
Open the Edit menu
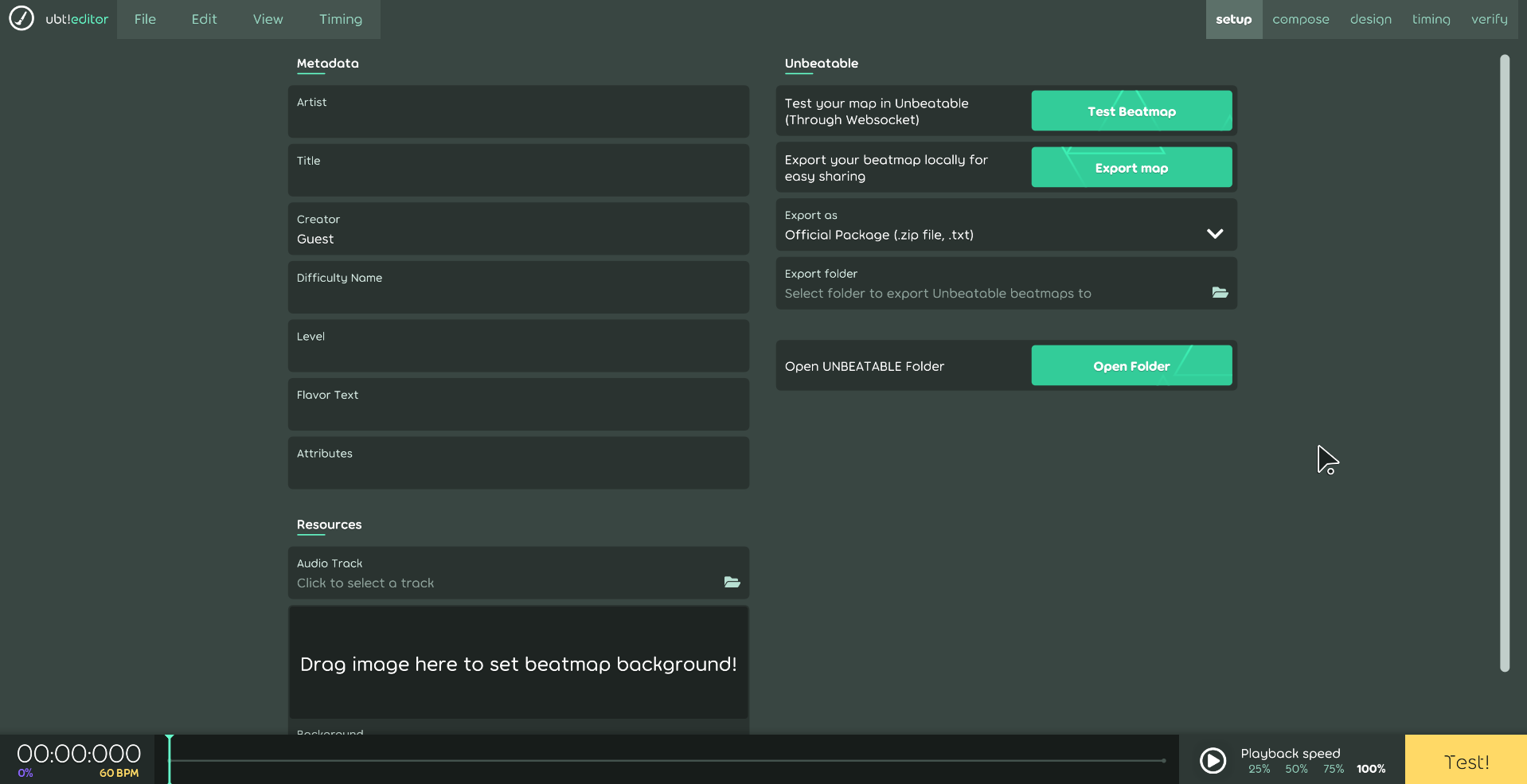[x=204, y=19]
